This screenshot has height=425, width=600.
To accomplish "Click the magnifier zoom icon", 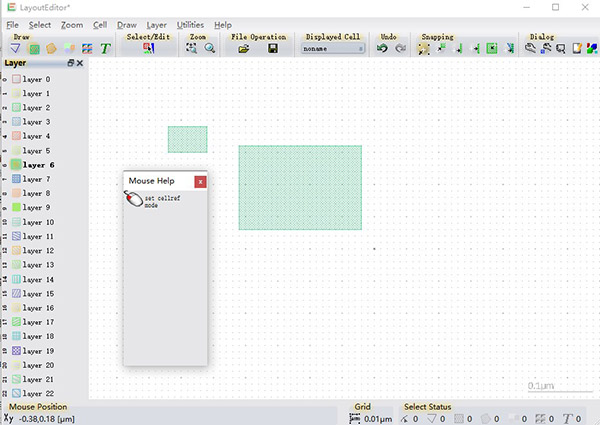I will pyautogui.click(x=209, y=48).
